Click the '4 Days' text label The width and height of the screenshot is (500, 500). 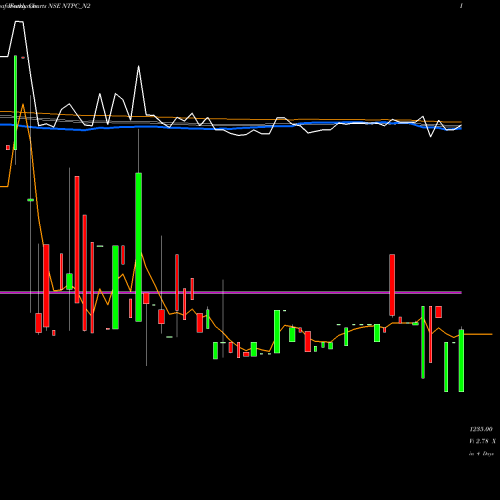click(485, 454)
